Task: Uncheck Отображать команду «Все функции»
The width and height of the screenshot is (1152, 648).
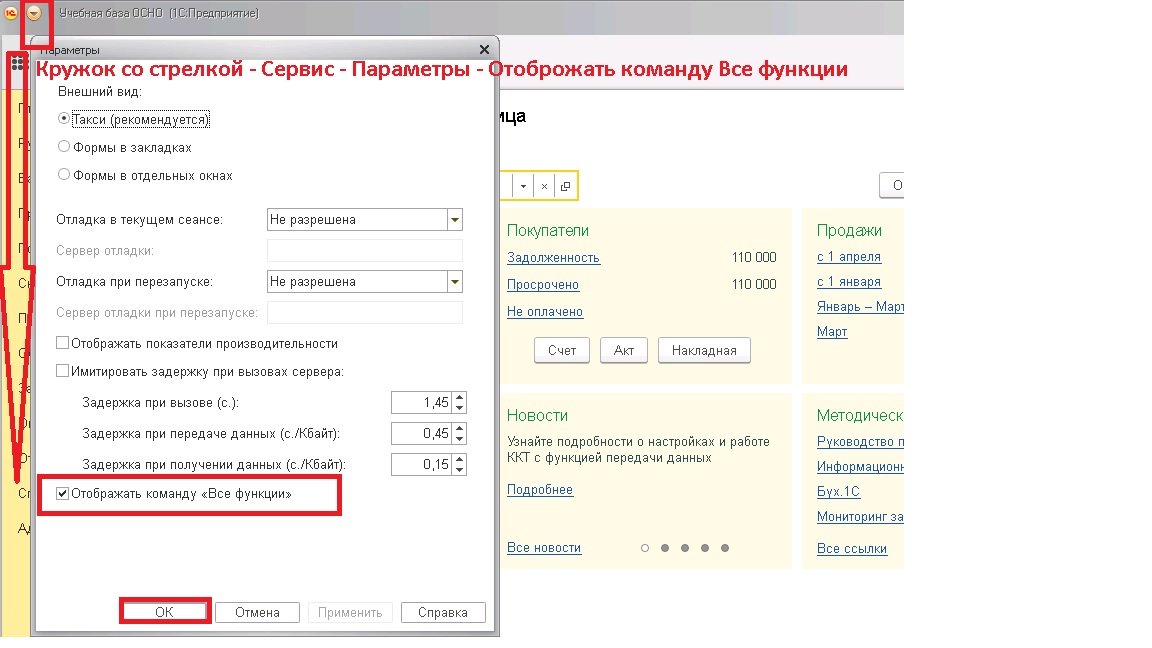Action: tap(63, 494)
